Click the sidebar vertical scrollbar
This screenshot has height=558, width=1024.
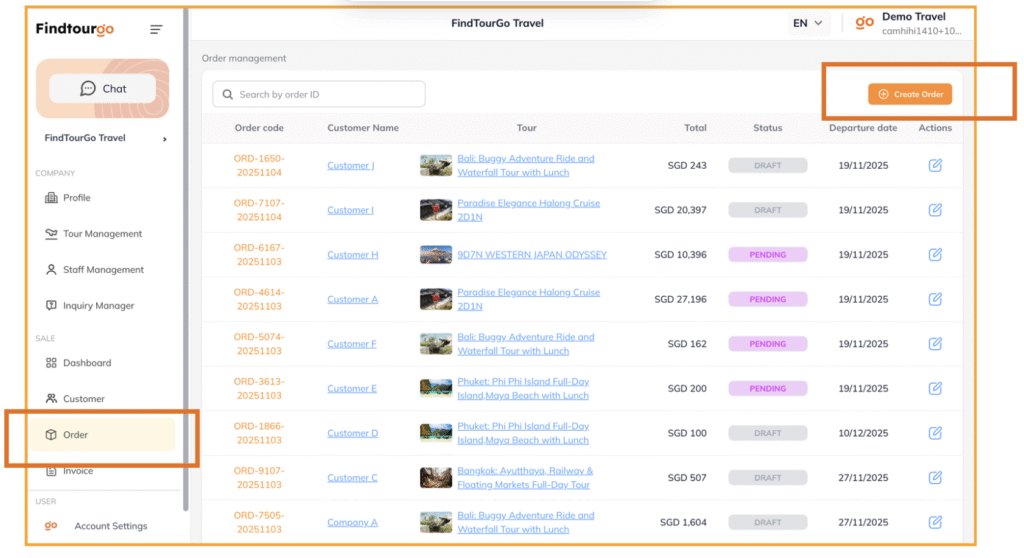[x=185, y=250]
